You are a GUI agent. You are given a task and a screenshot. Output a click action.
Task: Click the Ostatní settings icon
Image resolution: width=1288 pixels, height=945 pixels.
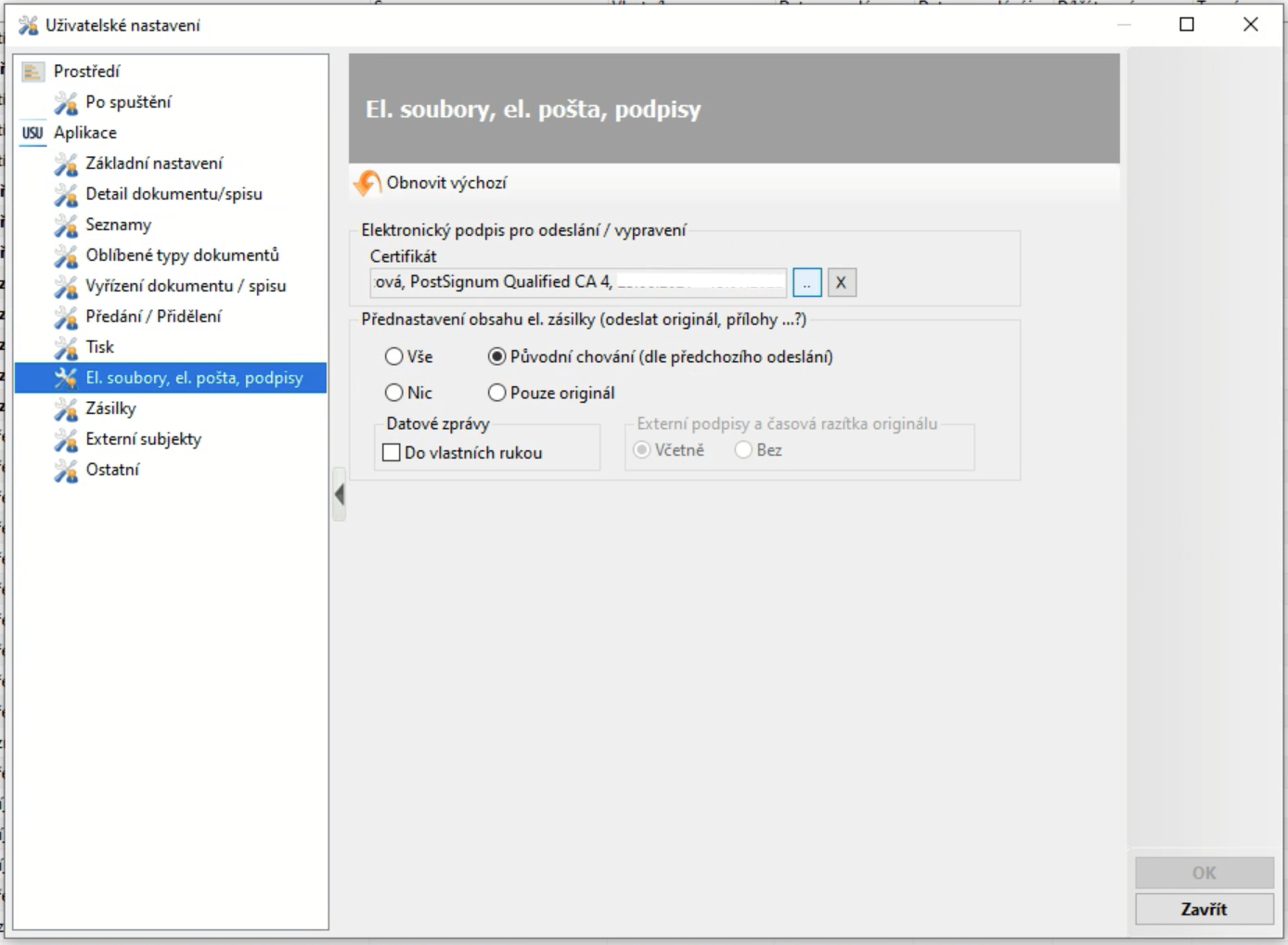(x=66, y=471)
